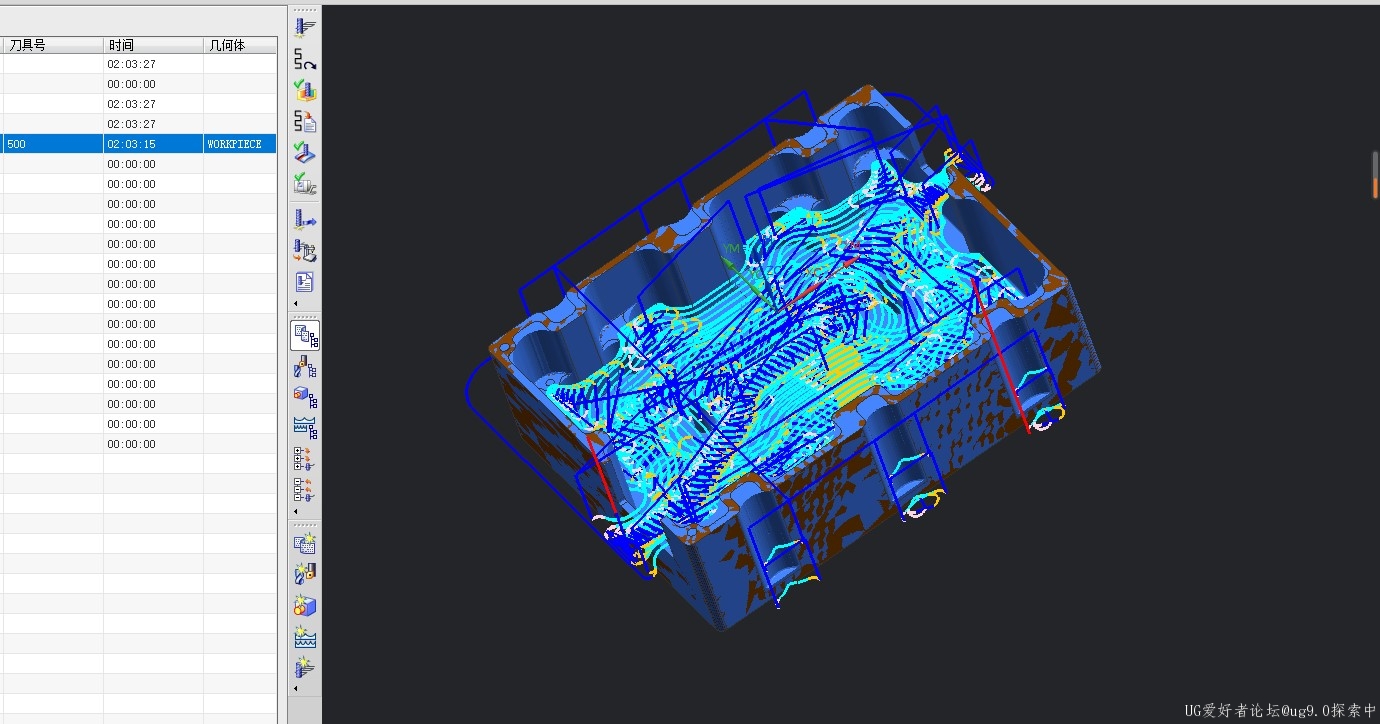Click the Gouge Check icon
This screenshot has height=724, width=1380.
pyautogui.click(x=305, y=152)
